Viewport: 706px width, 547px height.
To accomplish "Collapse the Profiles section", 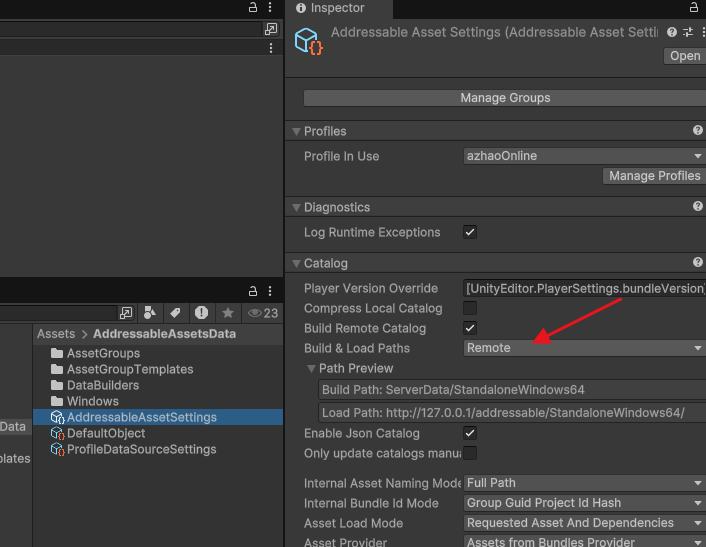I will (x=296, y=131).
